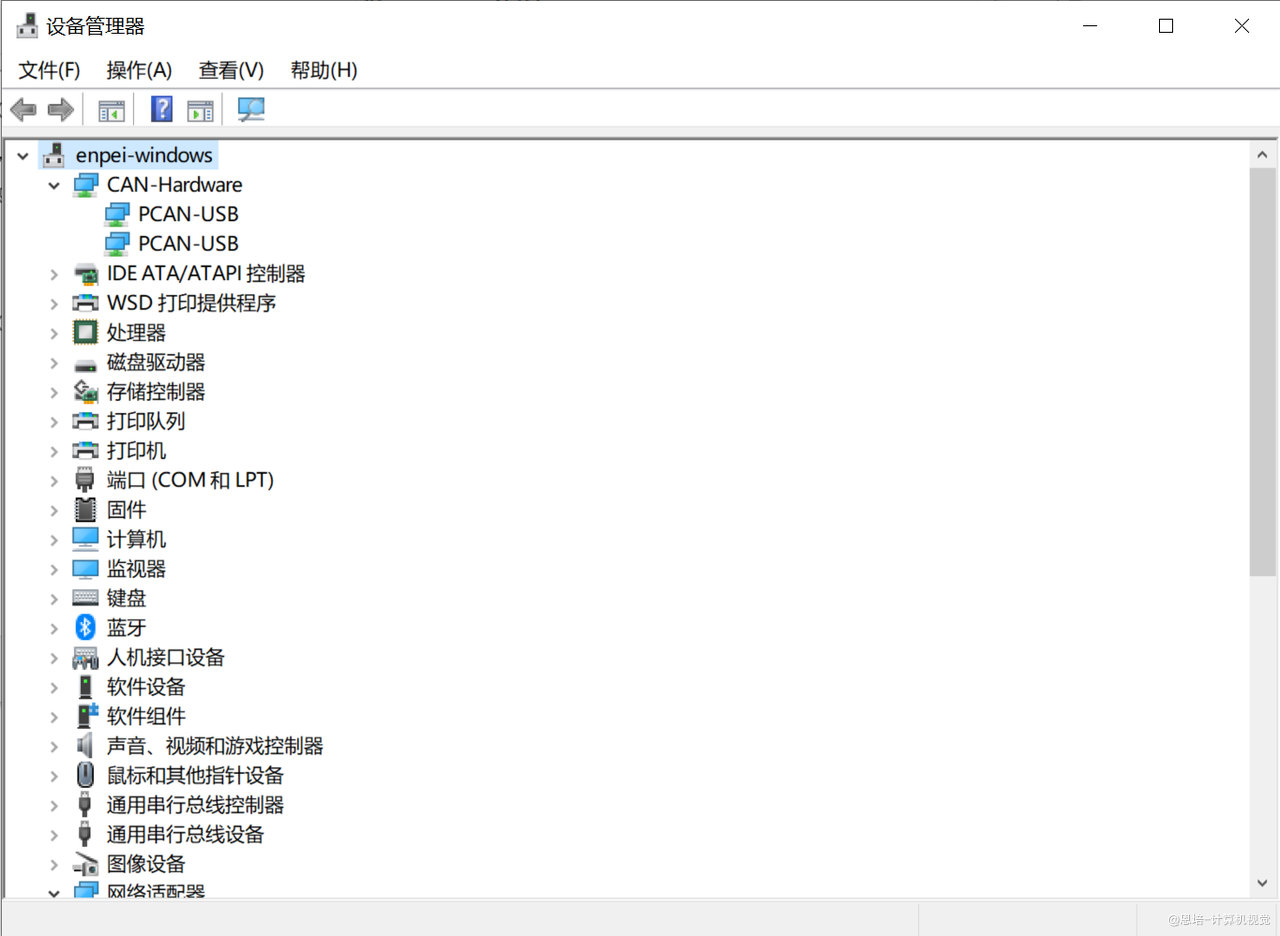Viewport: 1280px width, 936px height.
Task: Open the 查看(V) menu
Action: point(231,70)
